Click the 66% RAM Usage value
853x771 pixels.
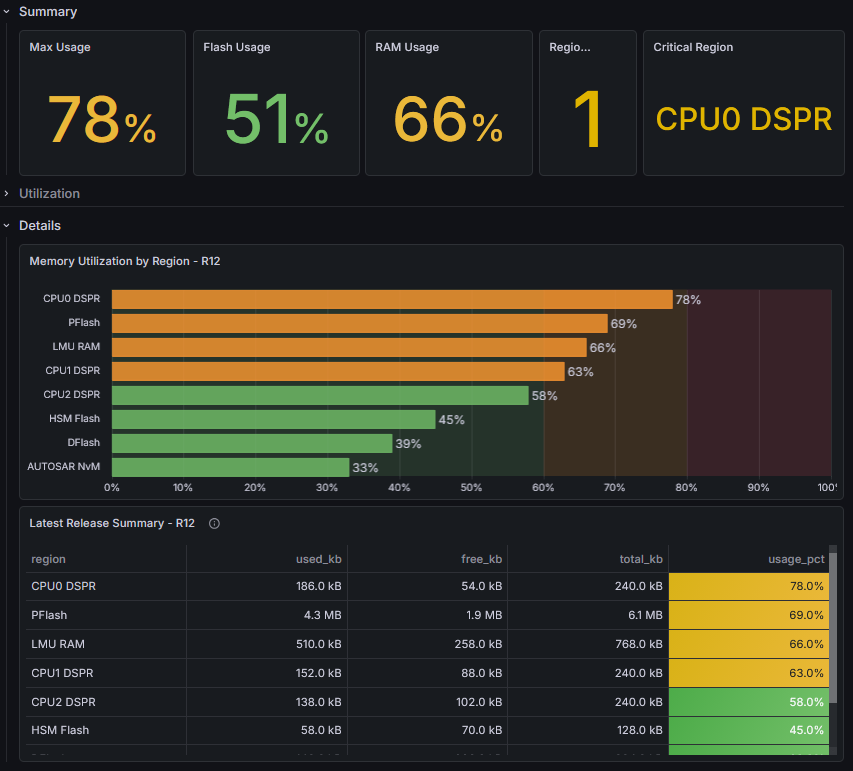tap(448, 119)
